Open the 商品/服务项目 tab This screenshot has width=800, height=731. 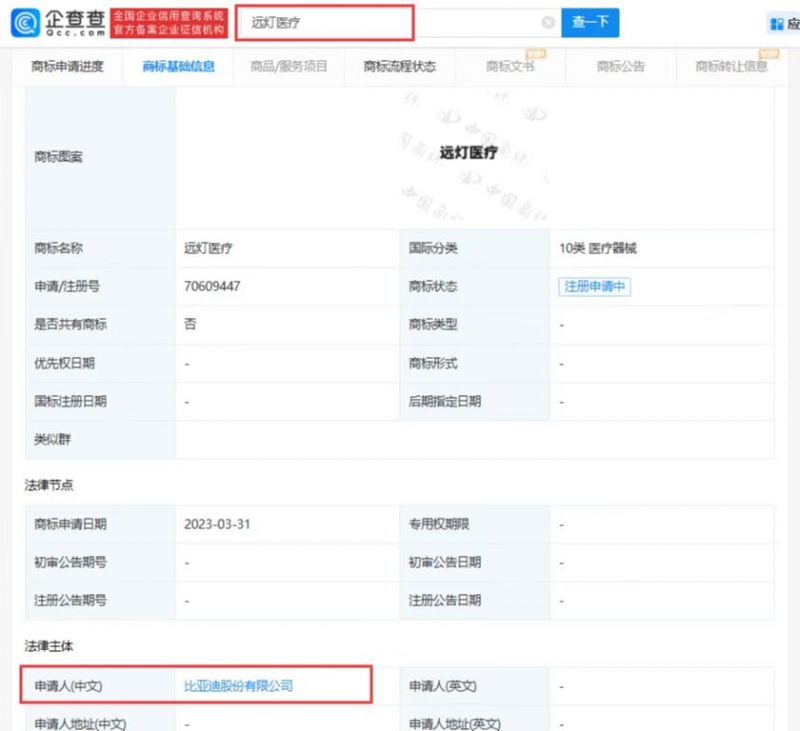tap(289, 66)
